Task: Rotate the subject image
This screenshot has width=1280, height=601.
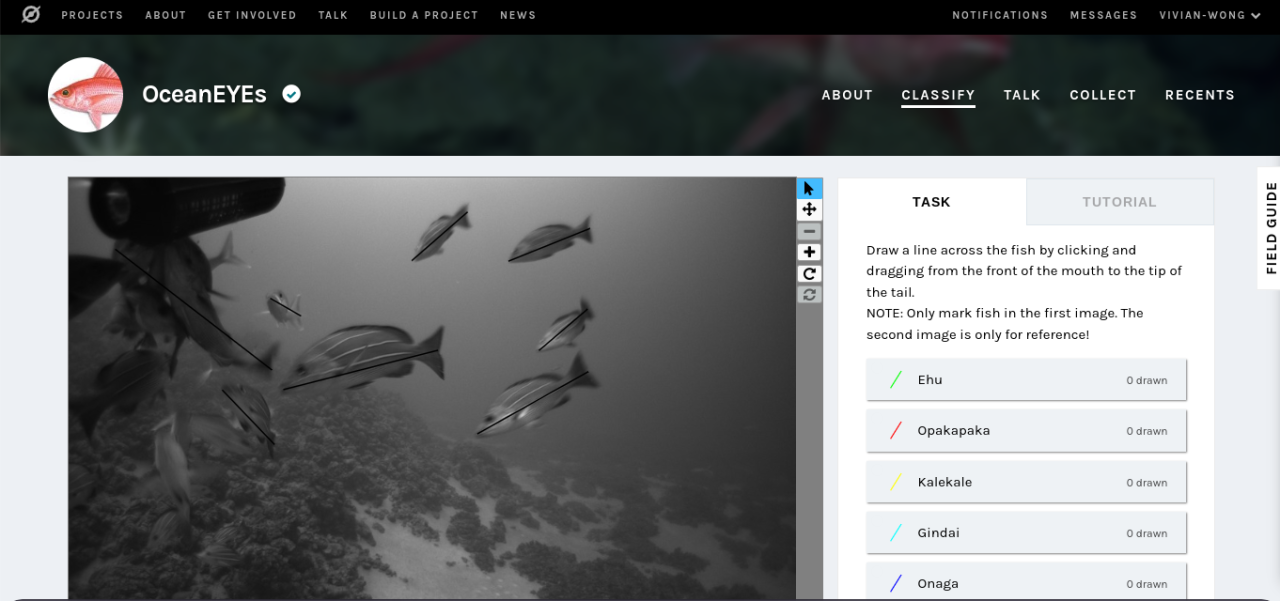Action: click(809, 273)
